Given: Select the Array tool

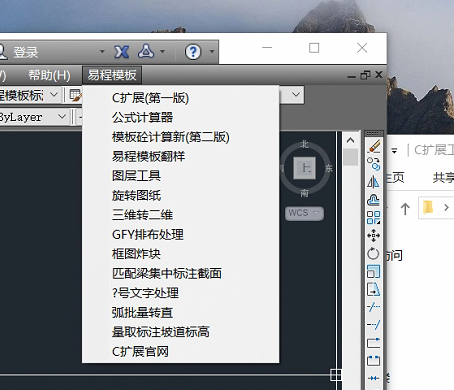Looking at the screenshot, I should coord(374,218).
